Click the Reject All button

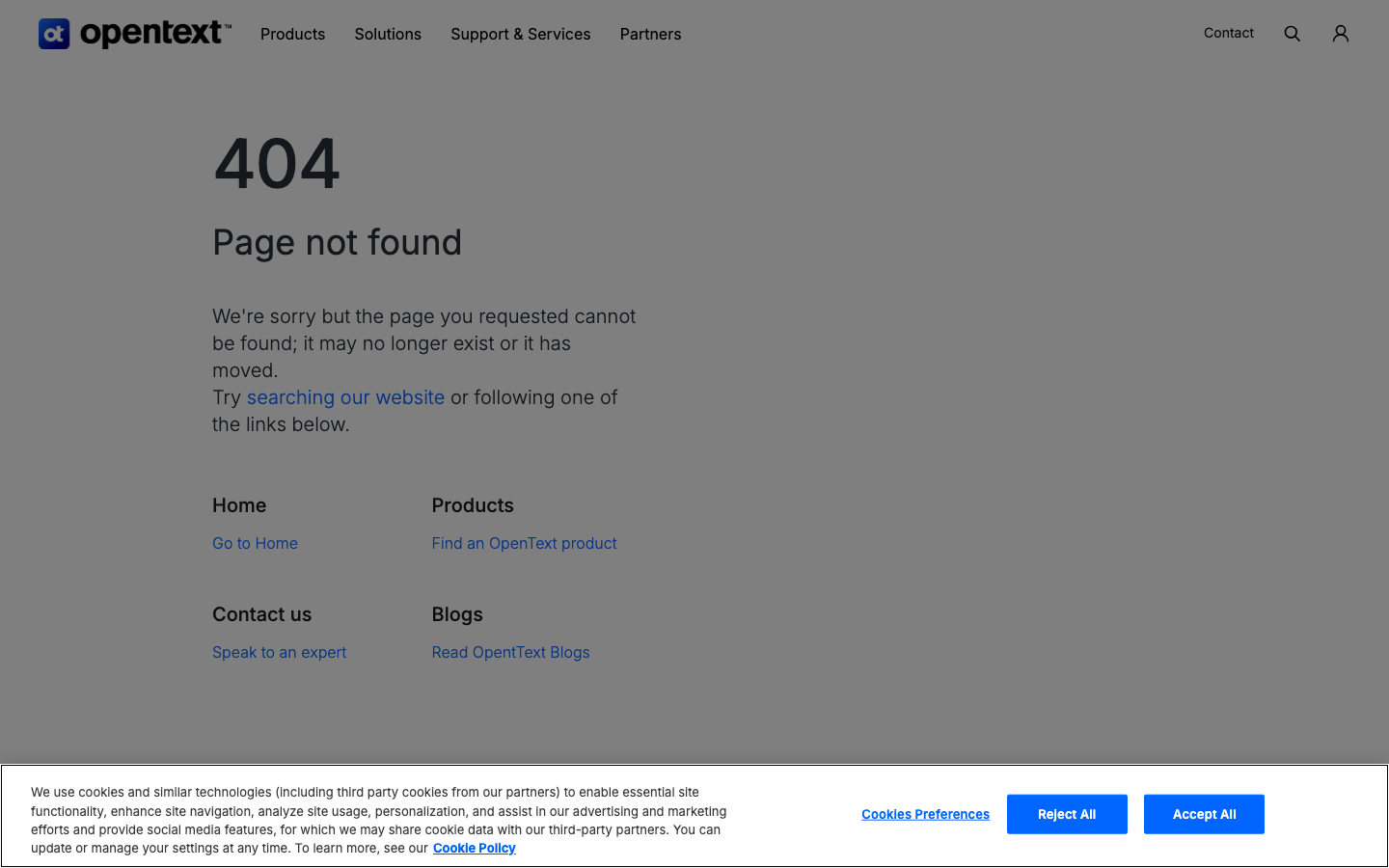click(1067, 814)
